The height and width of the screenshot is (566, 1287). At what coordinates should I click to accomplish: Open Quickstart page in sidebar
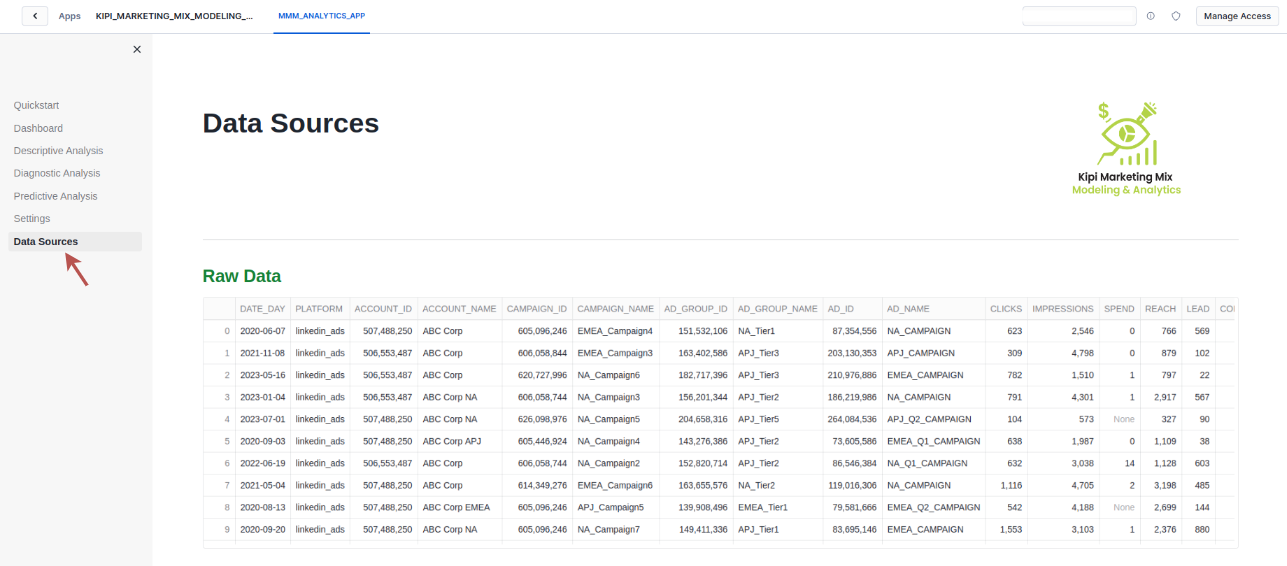pyautogui.click(x=37, y=105)
